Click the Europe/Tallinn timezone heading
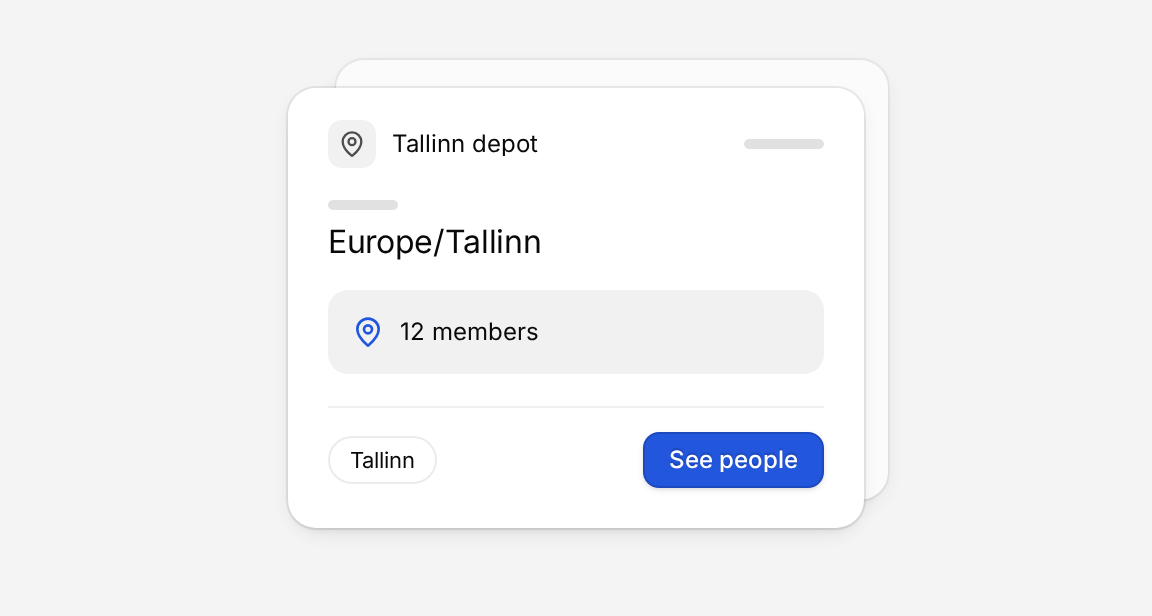The width and height of the screenshot is (1152, 616). pos(434,242)
